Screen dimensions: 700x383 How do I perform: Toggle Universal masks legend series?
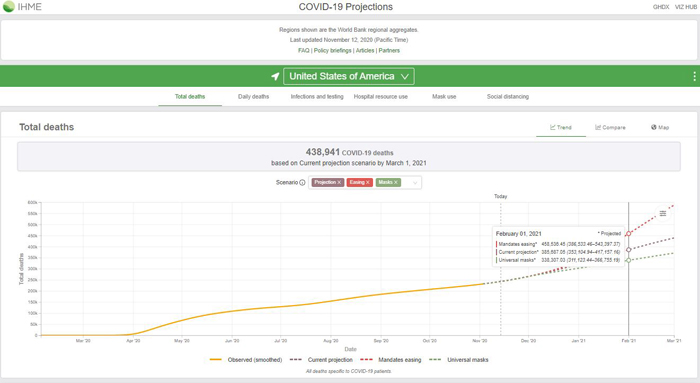(x=458, y=360)
